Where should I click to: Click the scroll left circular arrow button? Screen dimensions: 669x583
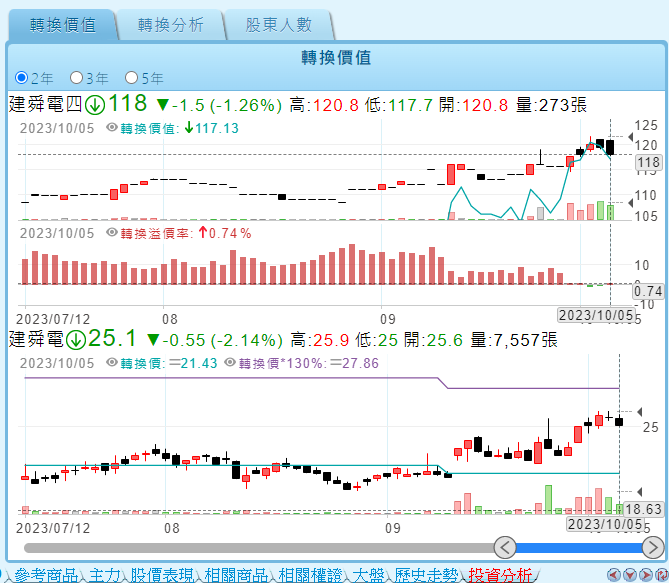505,547
